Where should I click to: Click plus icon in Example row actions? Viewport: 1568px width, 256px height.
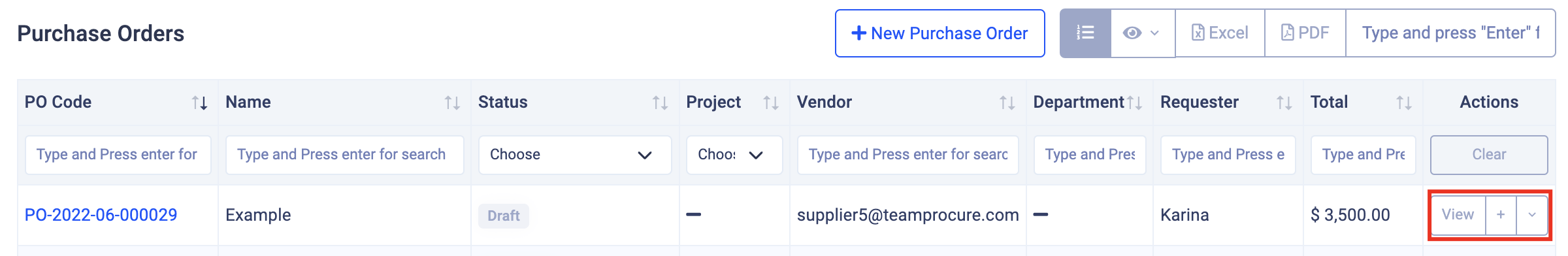[x=1501, y=215]
